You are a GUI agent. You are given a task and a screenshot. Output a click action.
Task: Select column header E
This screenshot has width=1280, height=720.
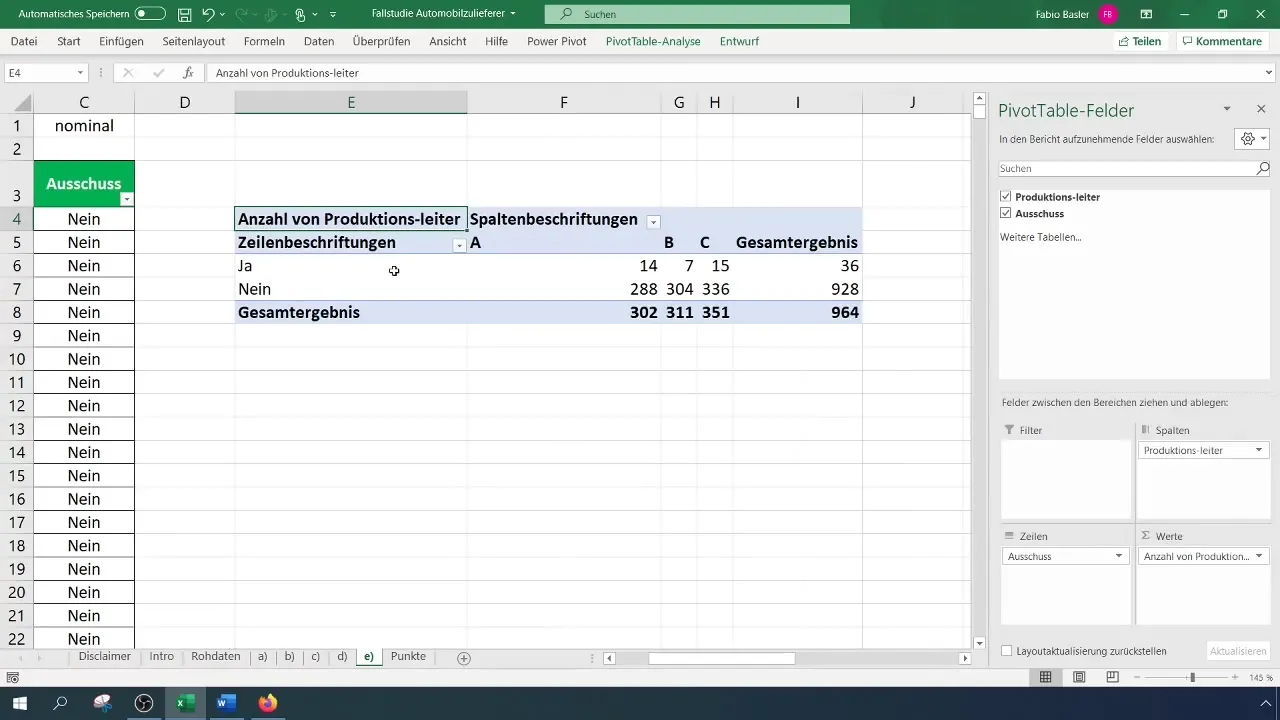(x=351, y=102)
